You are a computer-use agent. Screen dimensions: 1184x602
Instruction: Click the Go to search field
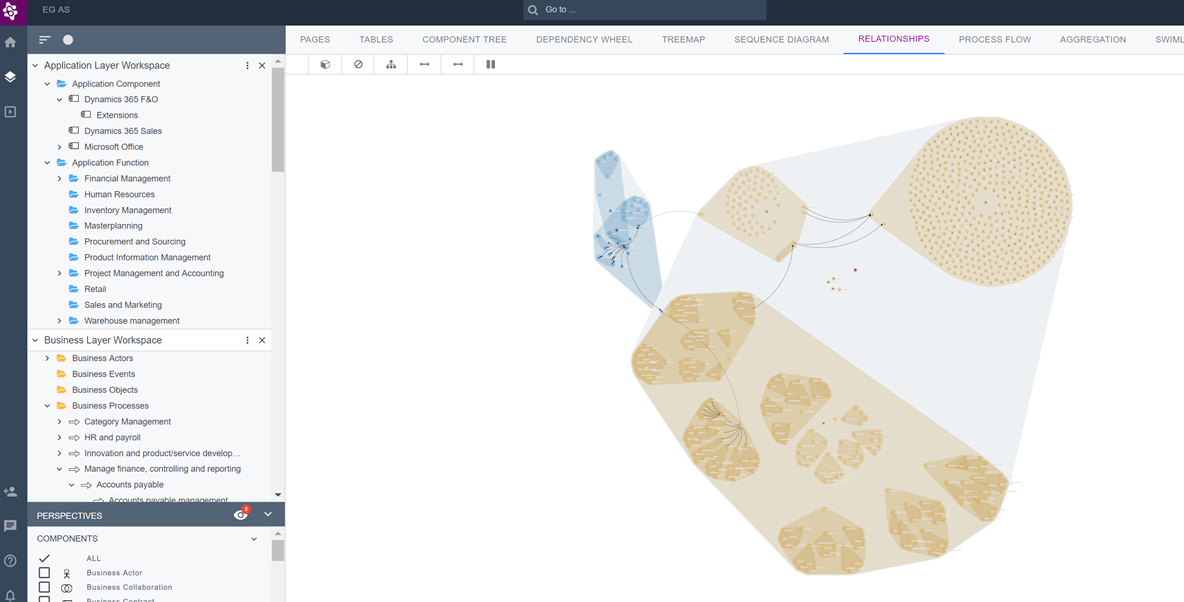[650, 10]
